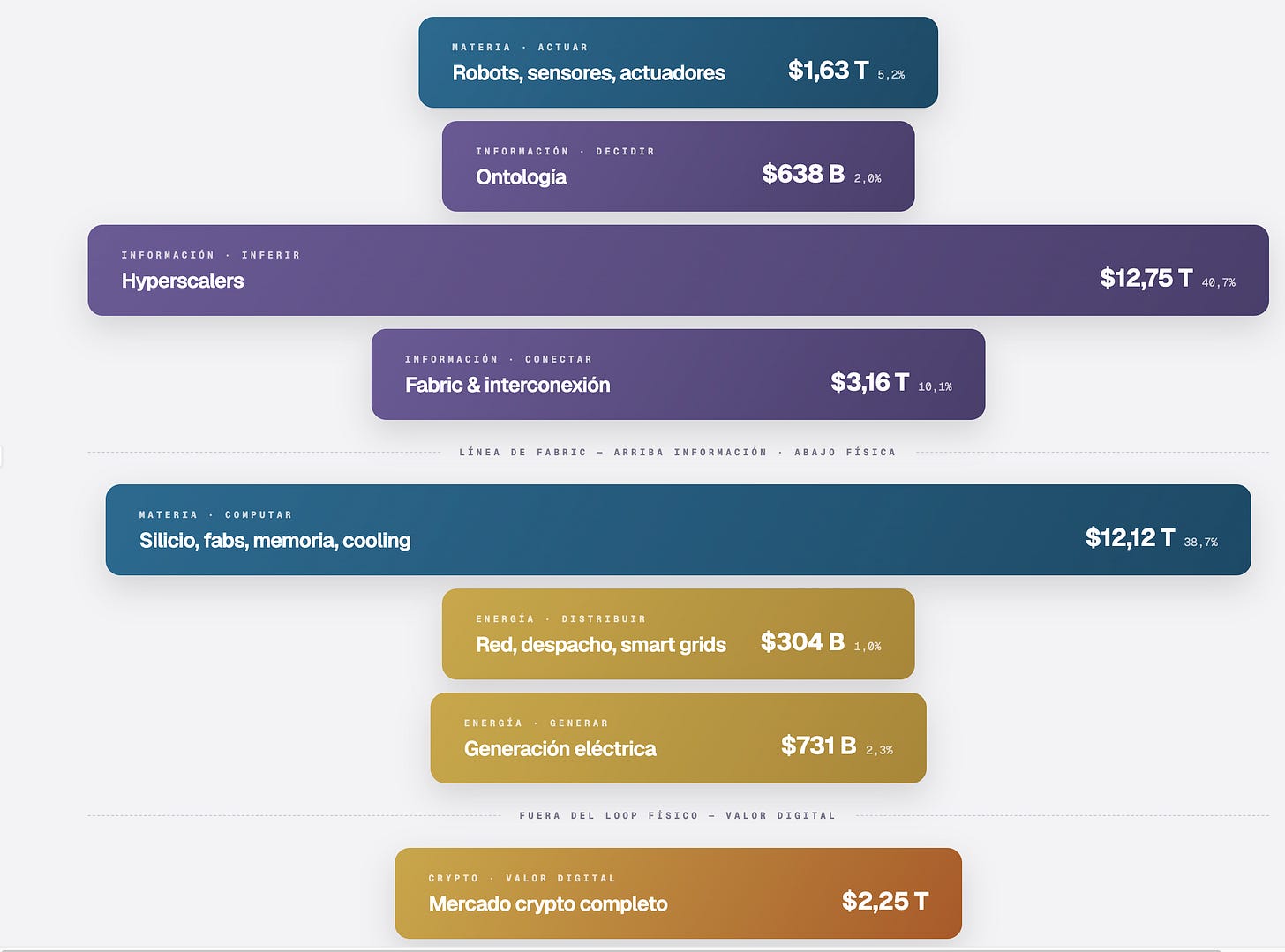Click the $731 B generation value
Viewport: 1285px width, 952px height.
click(818, 746)
